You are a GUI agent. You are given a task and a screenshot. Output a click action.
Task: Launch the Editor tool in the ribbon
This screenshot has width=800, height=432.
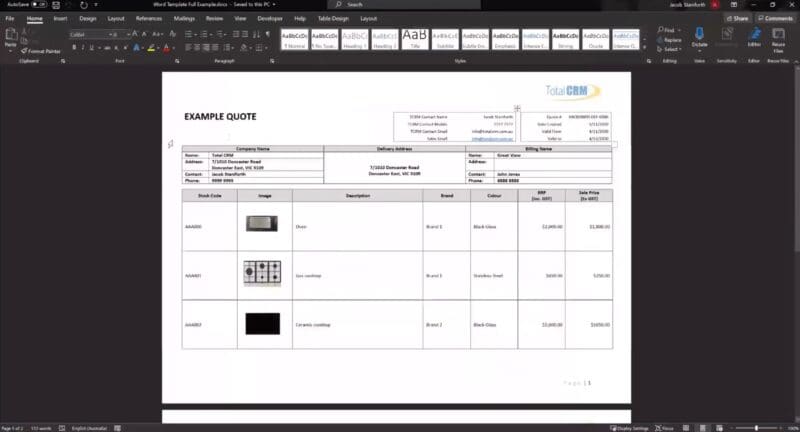point(753,37)
